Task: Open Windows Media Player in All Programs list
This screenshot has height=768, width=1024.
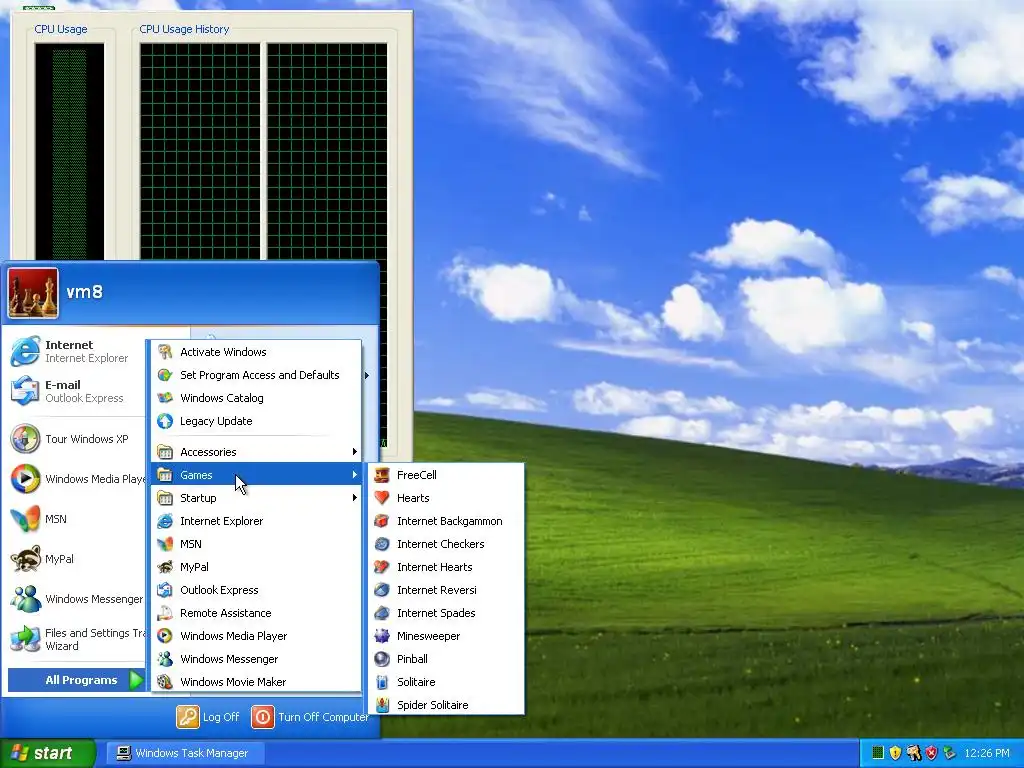Action: click(x=256, y=635)
